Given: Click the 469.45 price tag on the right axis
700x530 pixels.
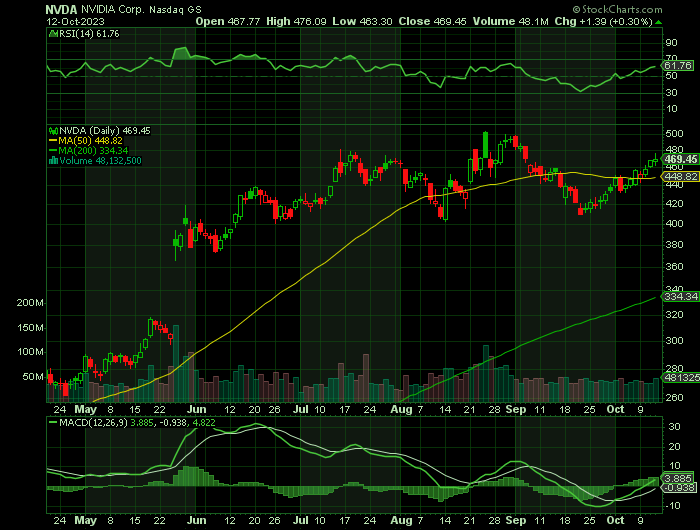Looking at the screenshot, I should [x=681, y=159].
